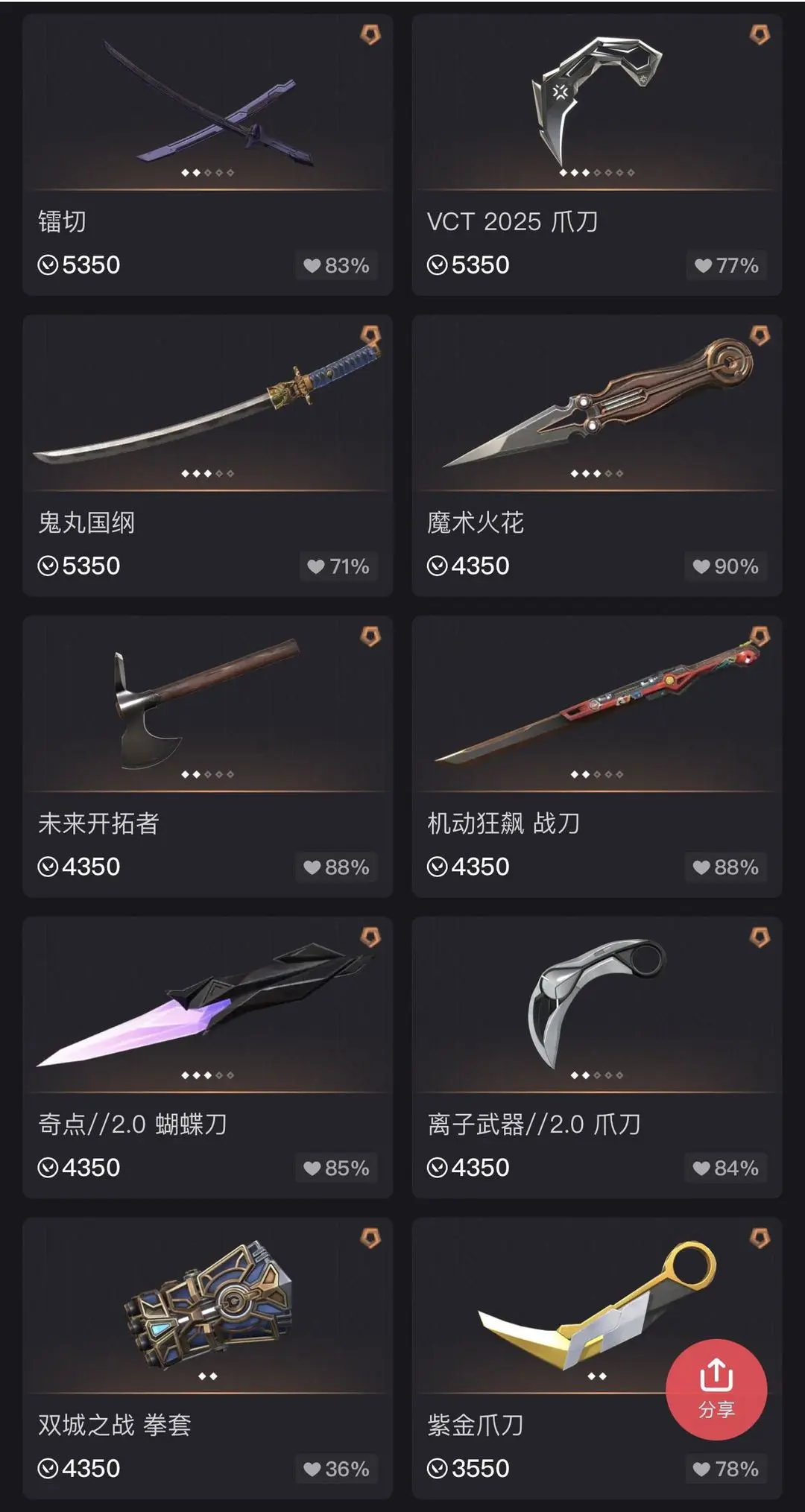
Task: Click badge icon on 双城之战 拳套 card
Action: [x=370, y=1238]
